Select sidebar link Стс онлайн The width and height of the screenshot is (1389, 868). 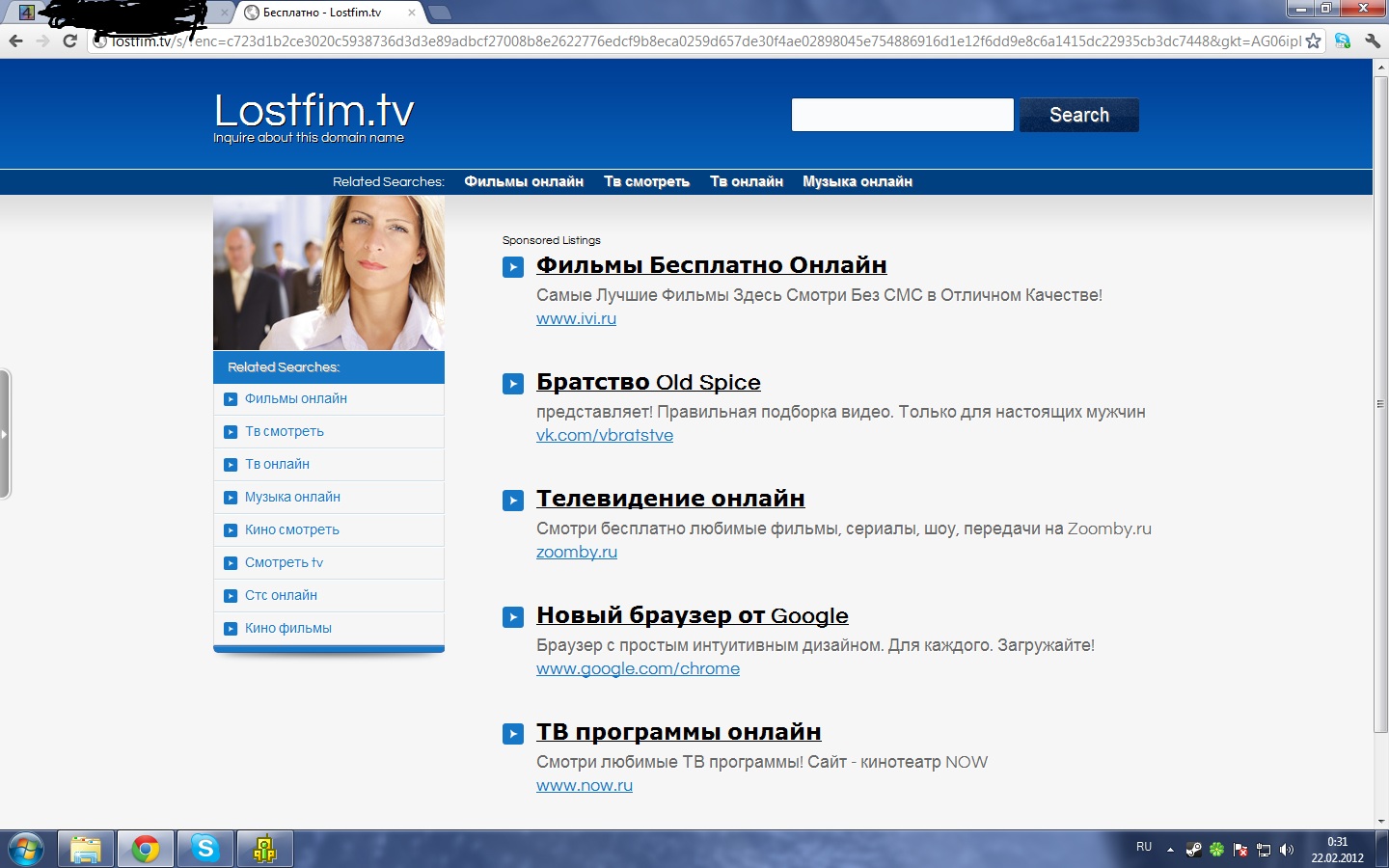281,595
